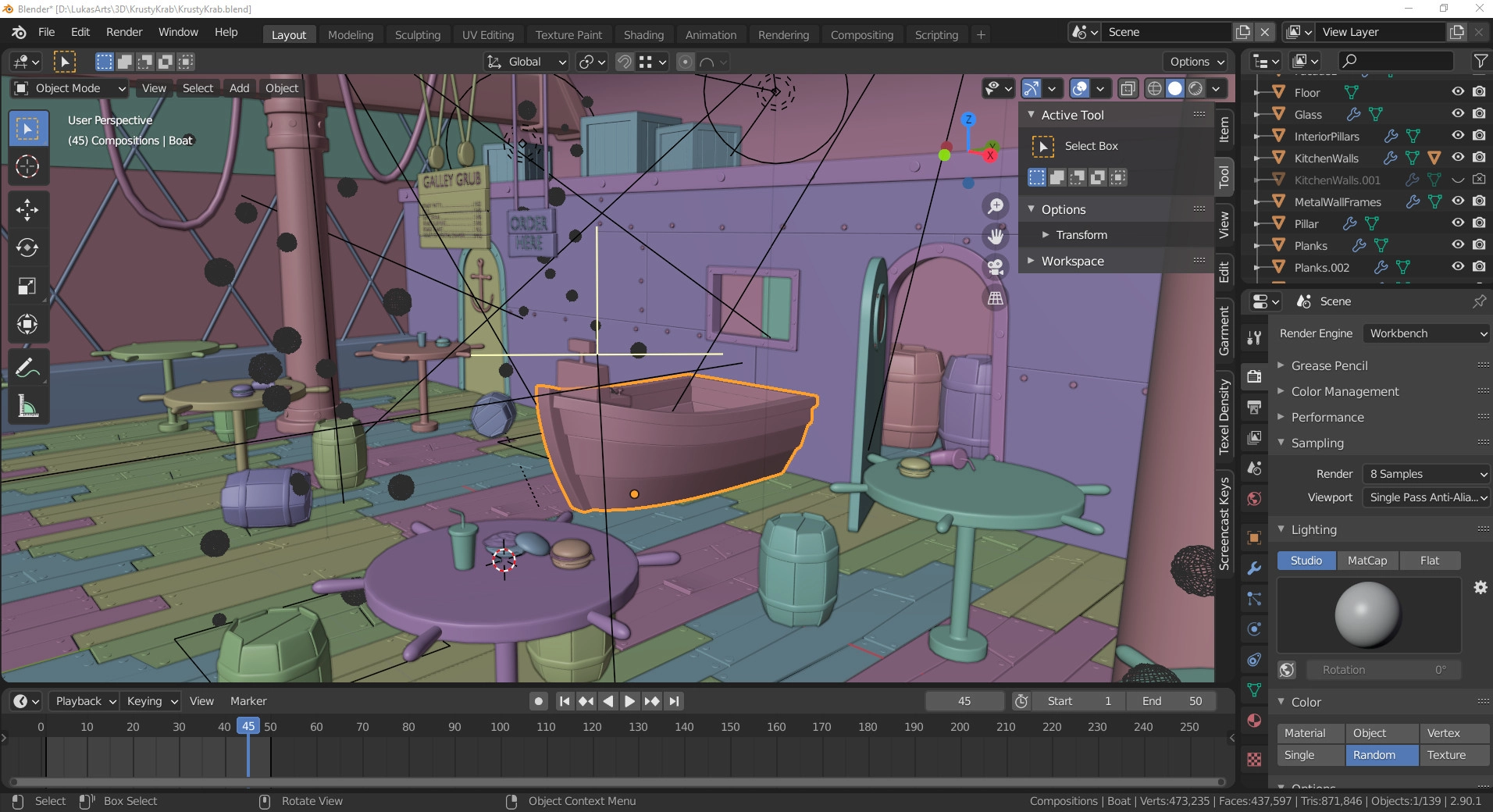Click the lighting Rotation slider

click(x=1382, y=670)
